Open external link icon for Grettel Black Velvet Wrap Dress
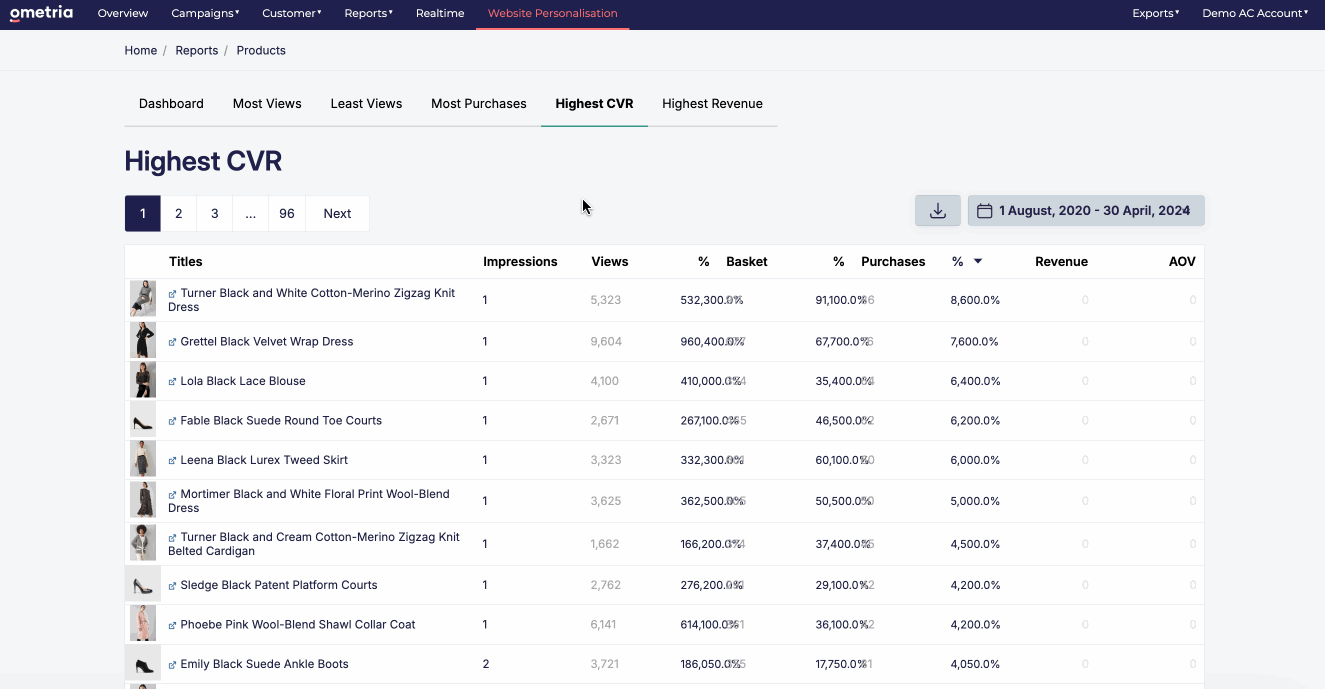This screenshot has height=689, width=1325. (x=173, y=342)
